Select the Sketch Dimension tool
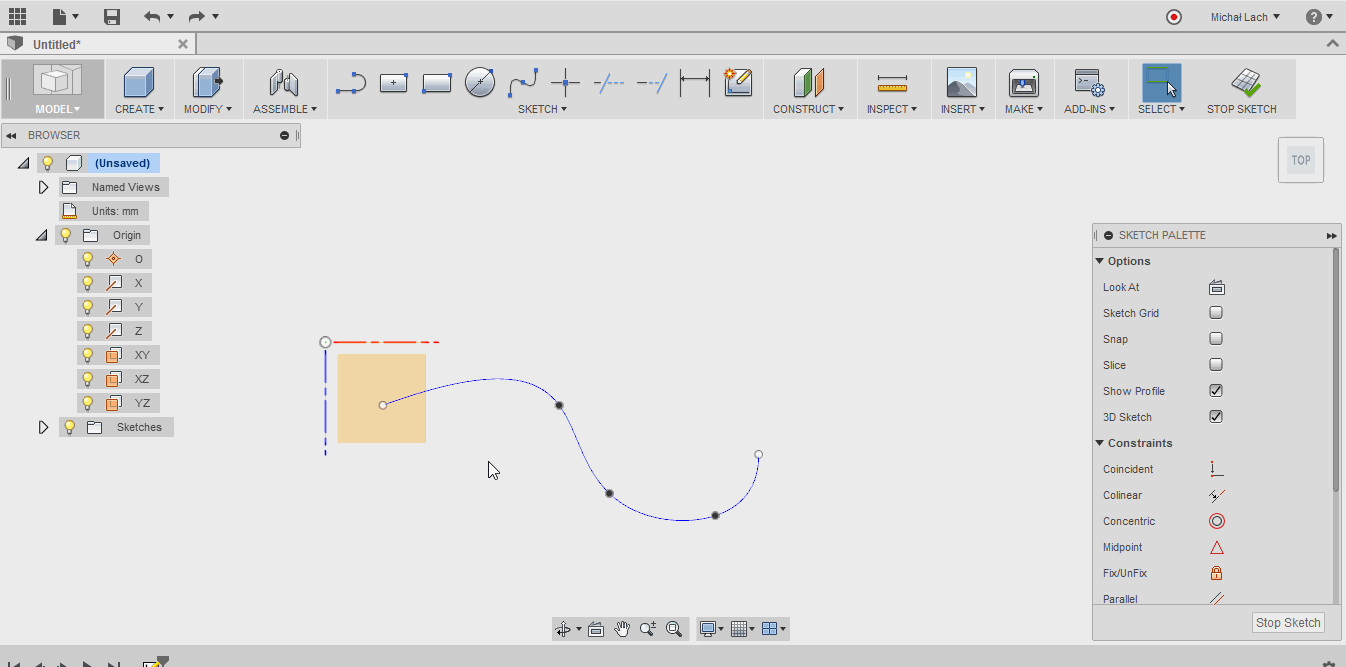Viewport: 1346px width, 667px height. coord(694,84)
